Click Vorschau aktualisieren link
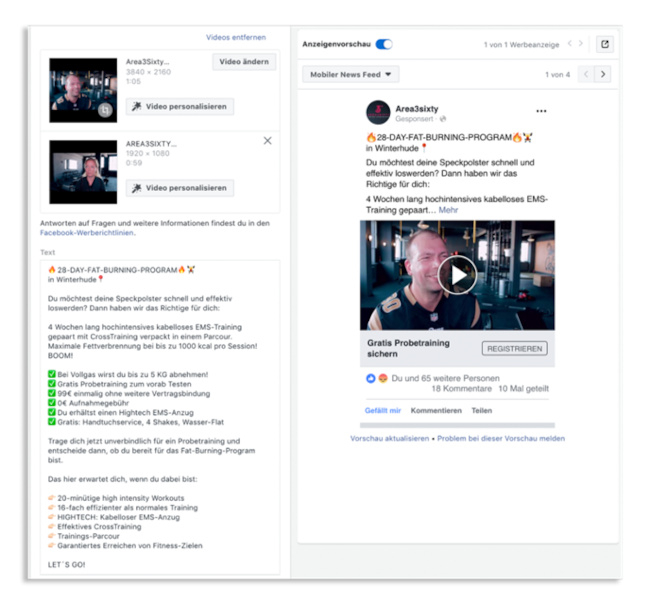The image size is (650, 605). (390, 438)
